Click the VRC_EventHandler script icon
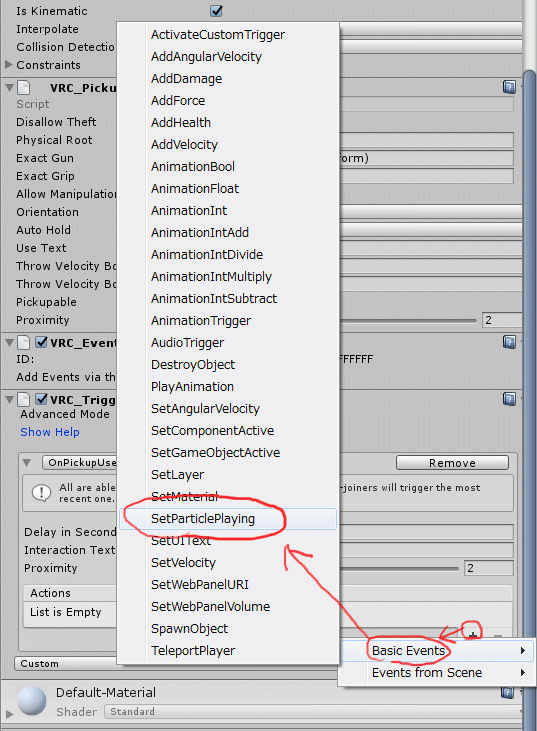 [x=23, y=343]
